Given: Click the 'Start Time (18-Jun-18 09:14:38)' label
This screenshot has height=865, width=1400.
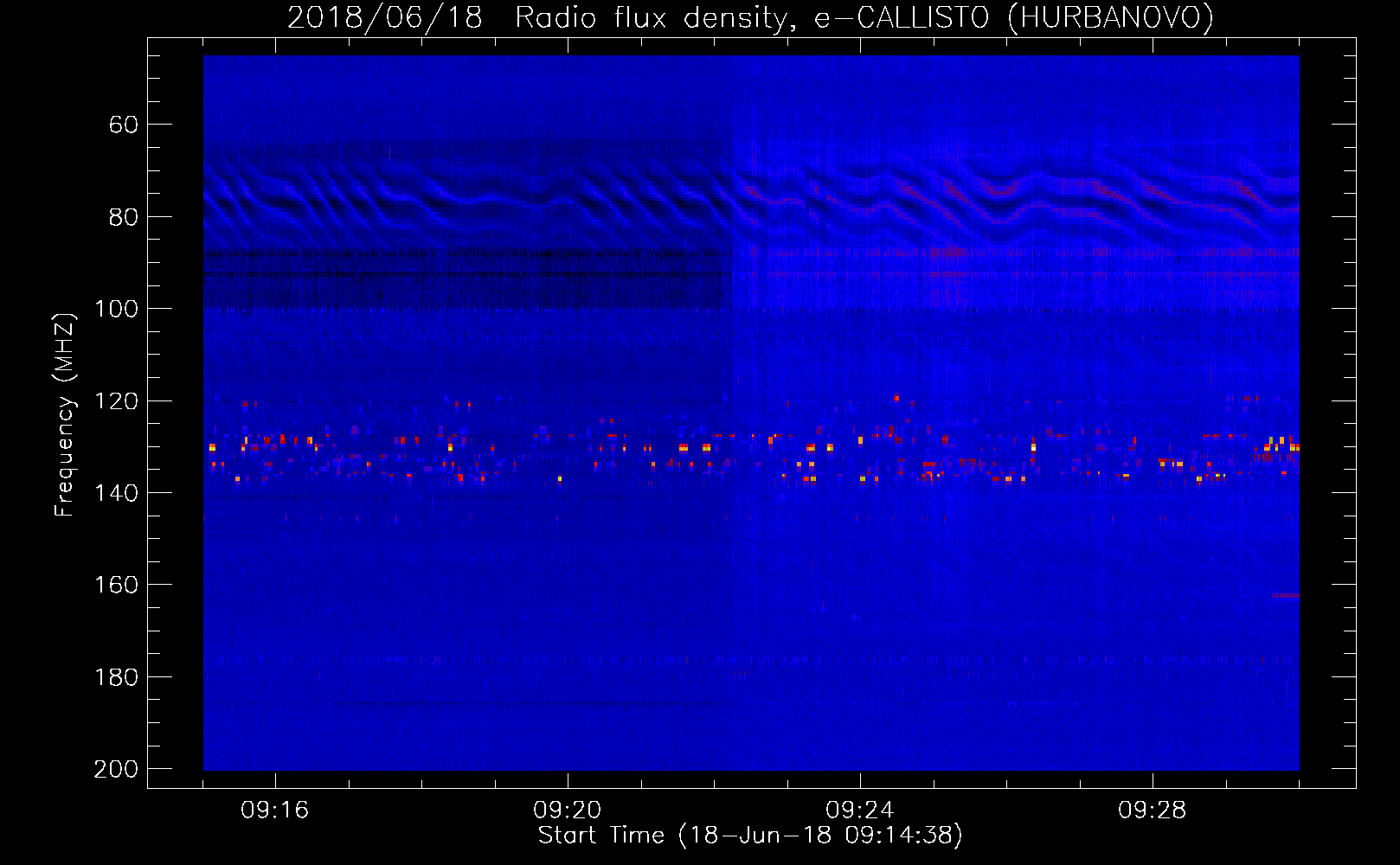Looking at the screenshot, I should (x=750, y=836).
